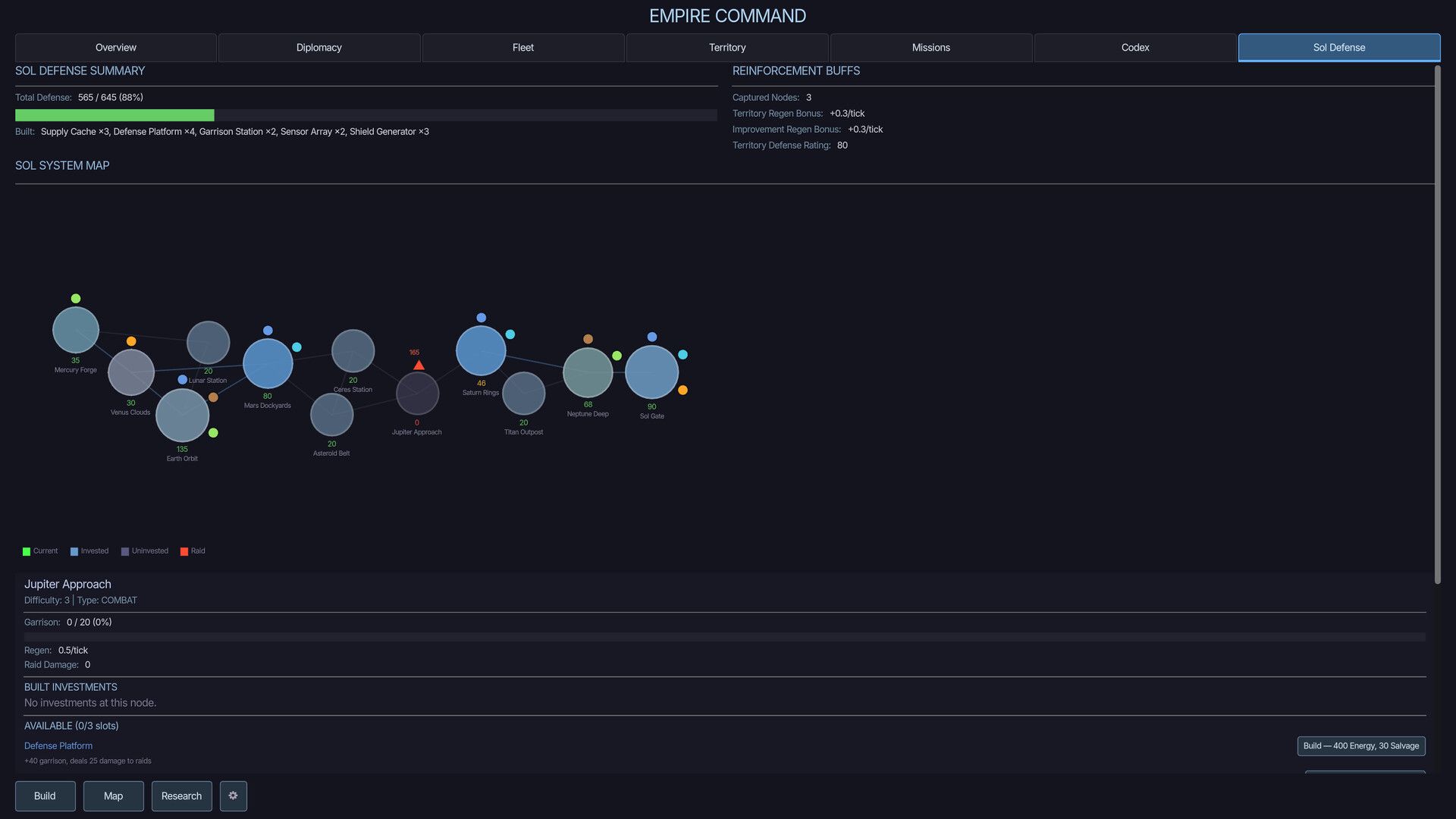Image resolution: width=1456 pixels, height=819 pixels.
Task: Click the red raid triangle marker
Action: [419, 366]
